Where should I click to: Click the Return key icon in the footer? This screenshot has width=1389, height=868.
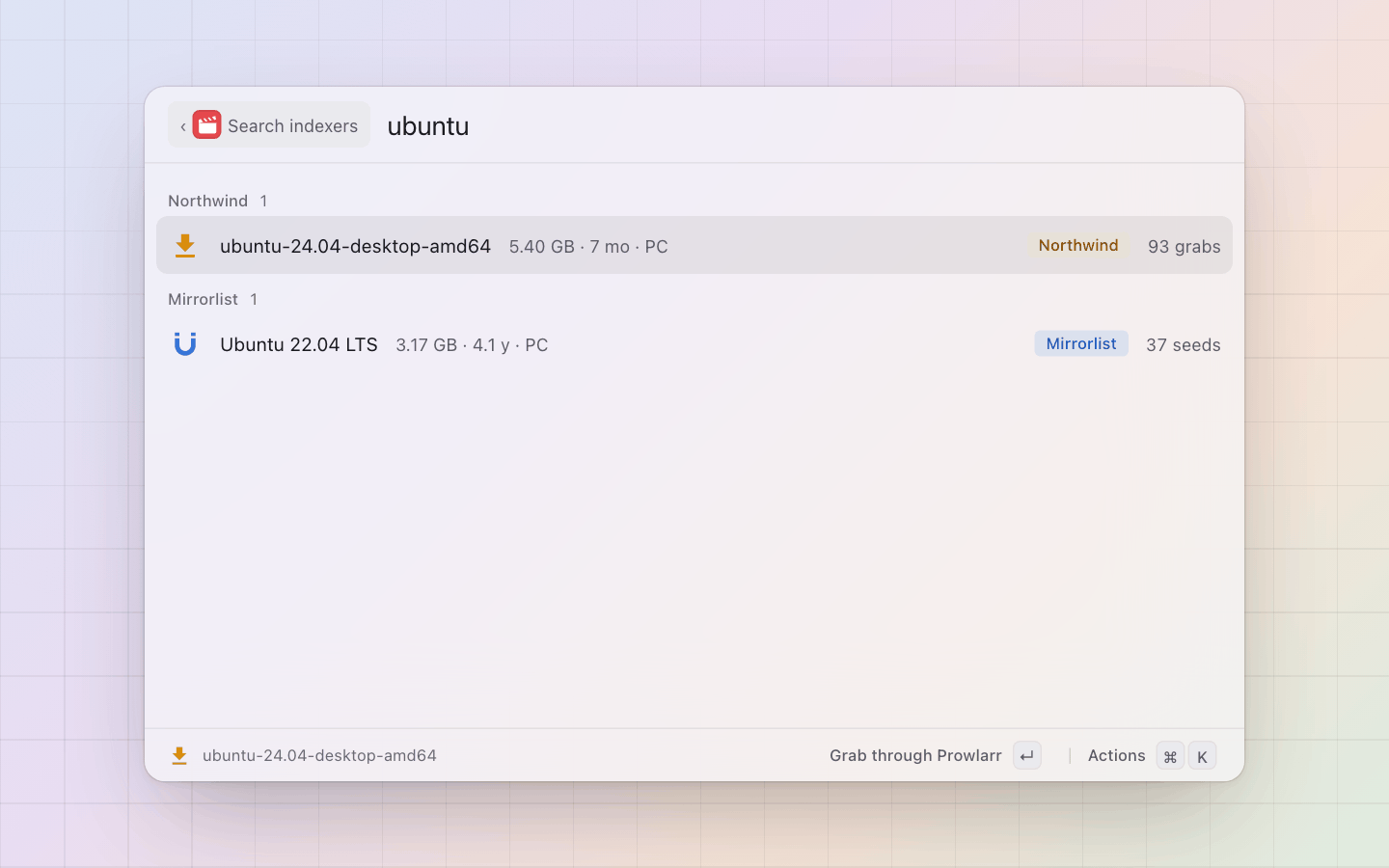(1027, 755)
